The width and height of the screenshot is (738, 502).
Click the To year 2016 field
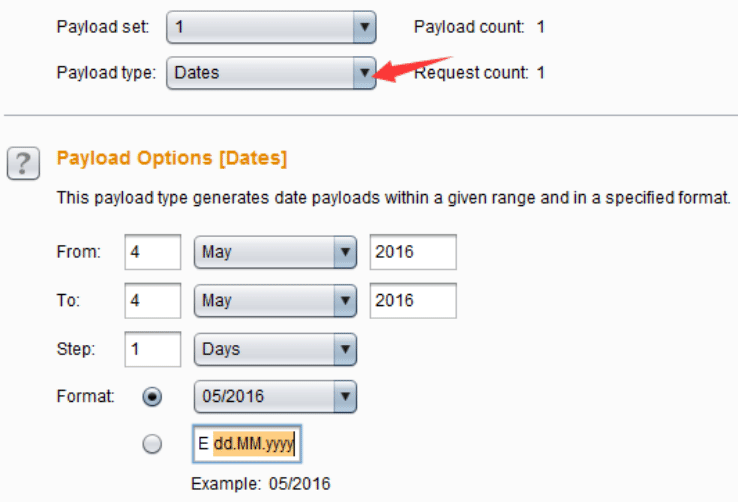pos(413,301)
